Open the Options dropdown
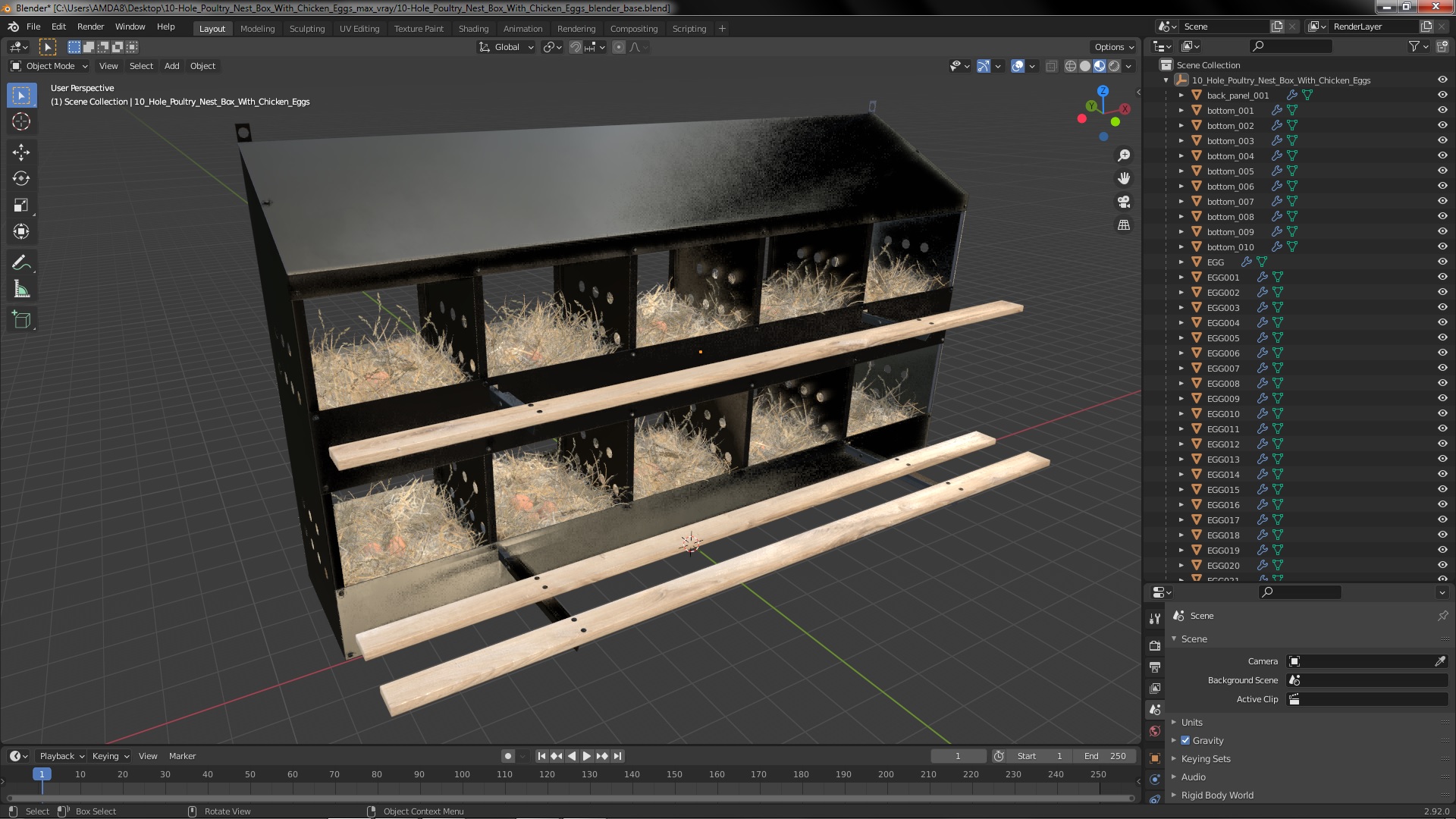1456x819 pixels. click(x=1114, y=47)
